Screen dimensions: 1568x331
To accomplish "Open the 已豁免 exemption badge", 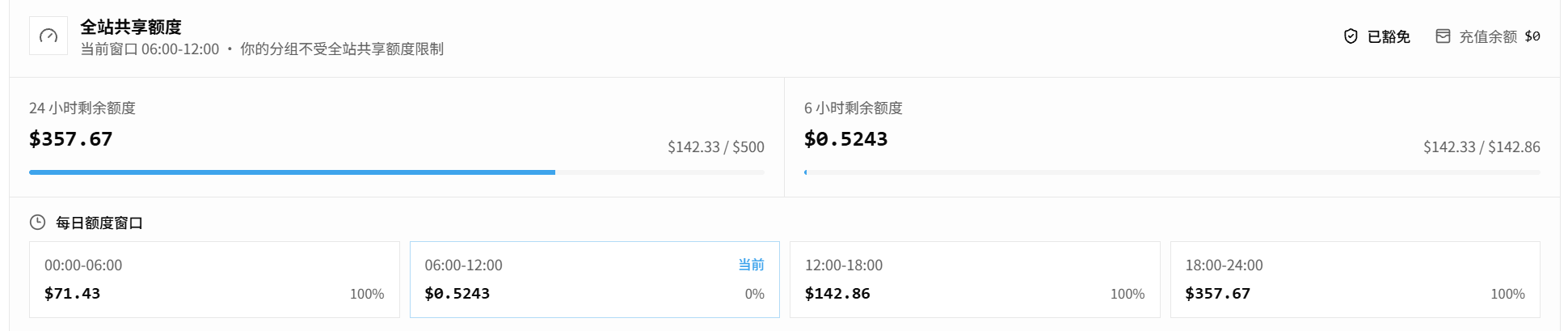I will (1377, 36).
